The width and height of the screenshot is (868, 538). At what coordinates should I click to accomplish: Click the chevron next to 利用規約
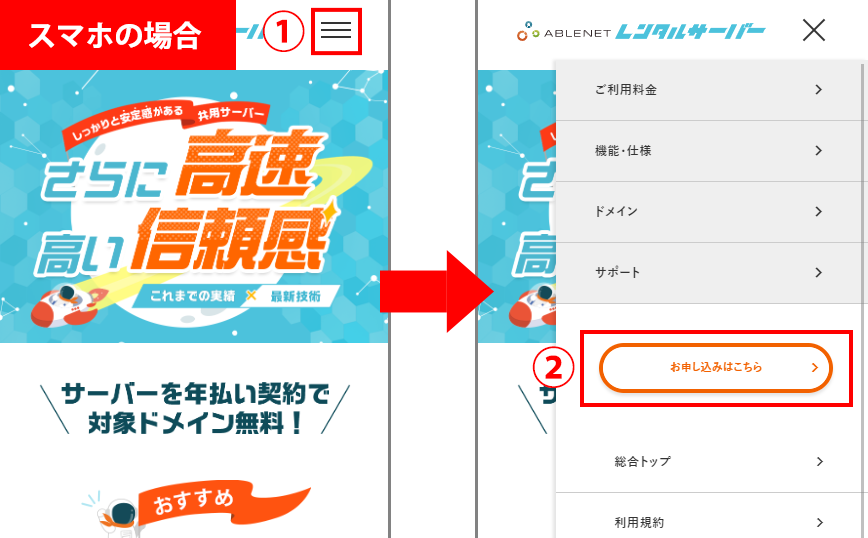820,523
